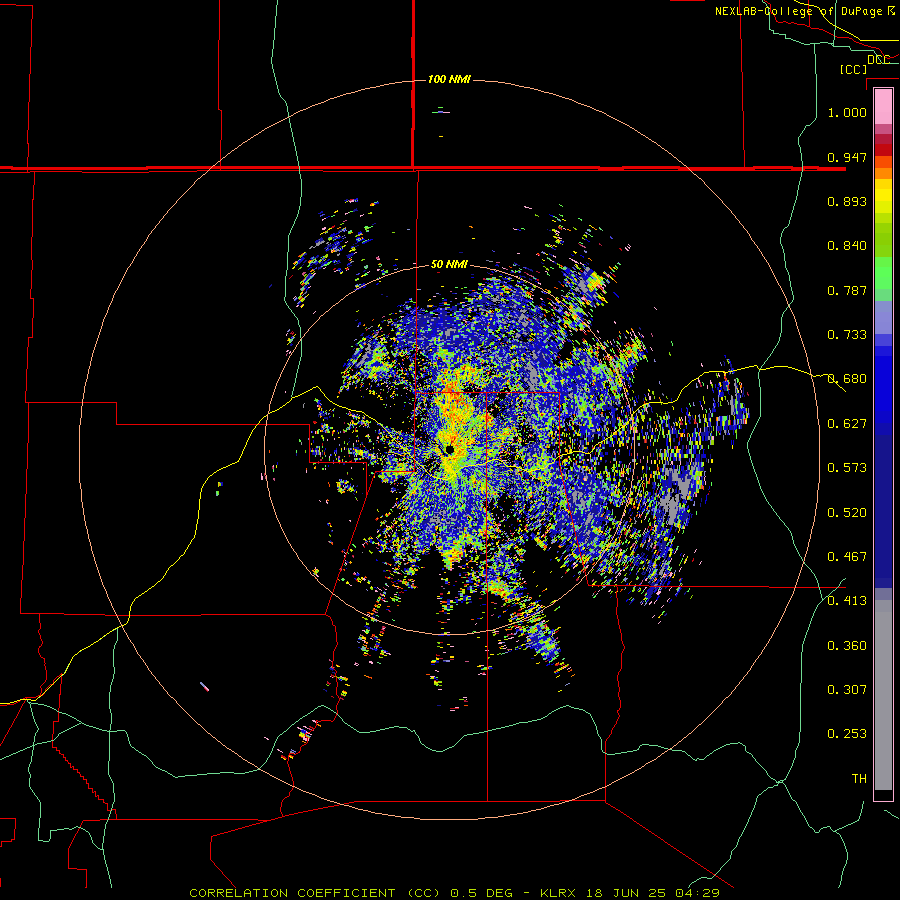Click the Correlation Coefficient caption at bottom
Image resolution: width=900 pixels, height=900 pixels.
tap(454, 893)
